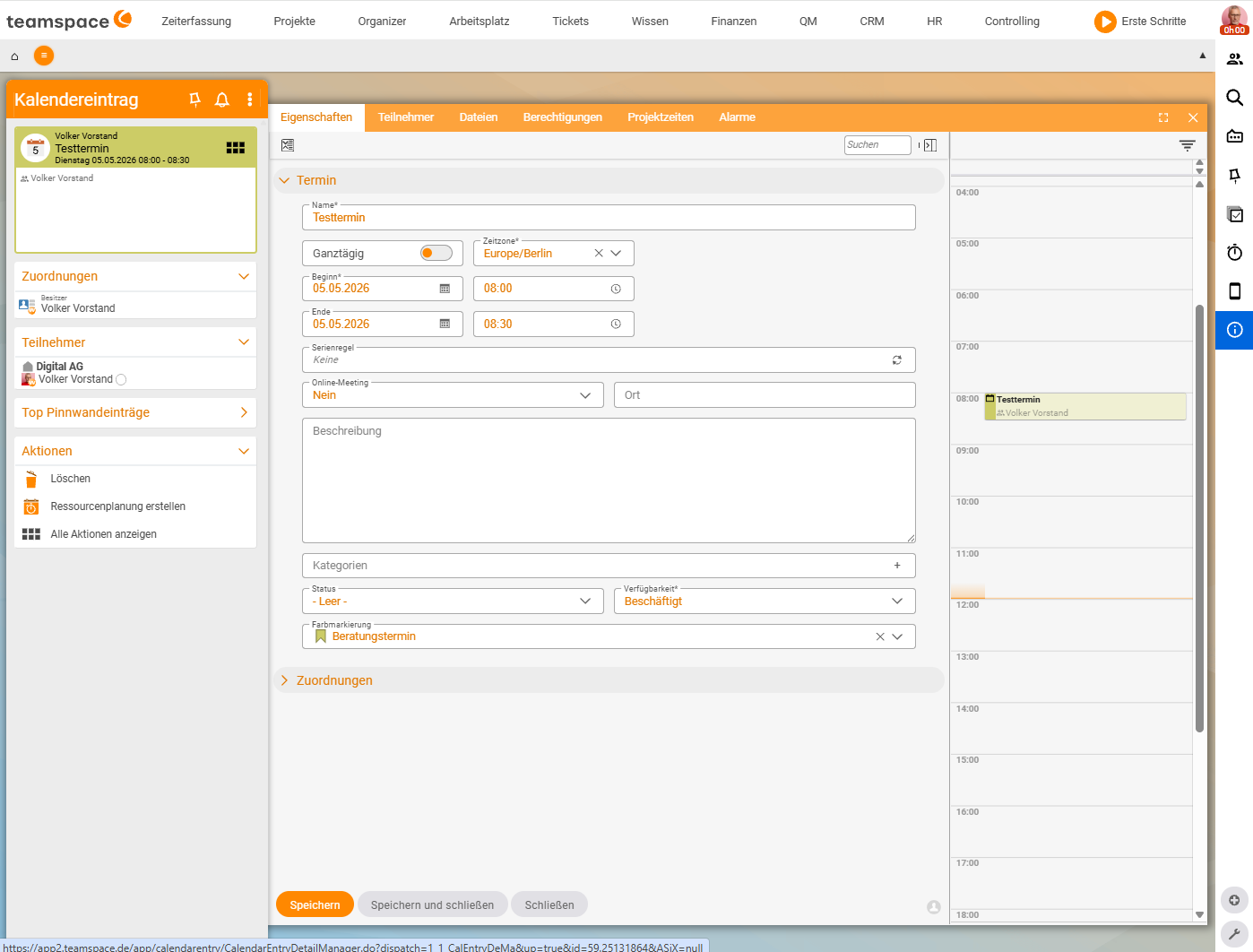1253x952 pixels.
Task: Expand the Zuordnungen section in form
Action: click(284, 681)
